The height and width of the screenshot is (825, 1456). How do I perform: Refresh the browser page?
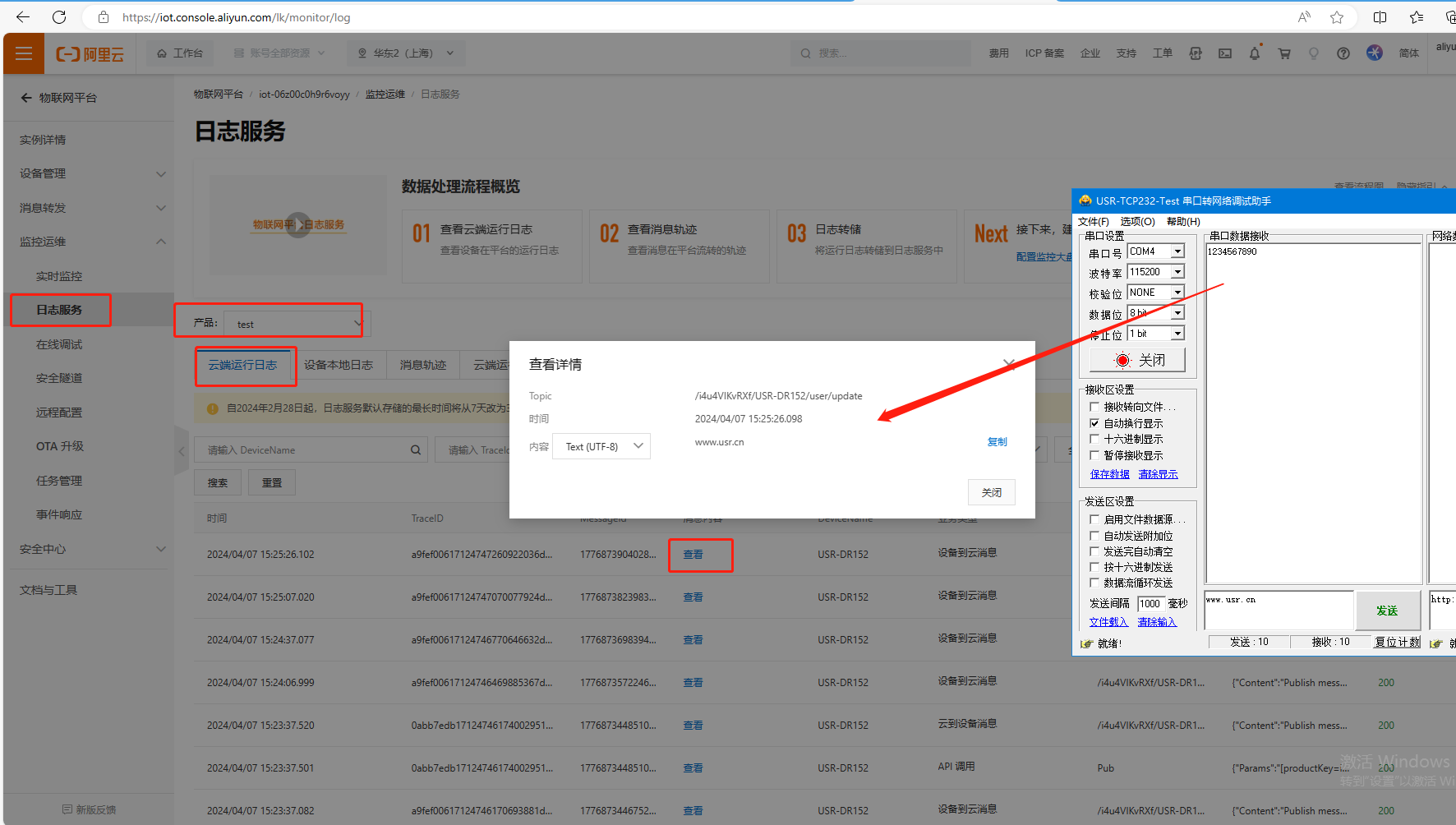(59, 17)
